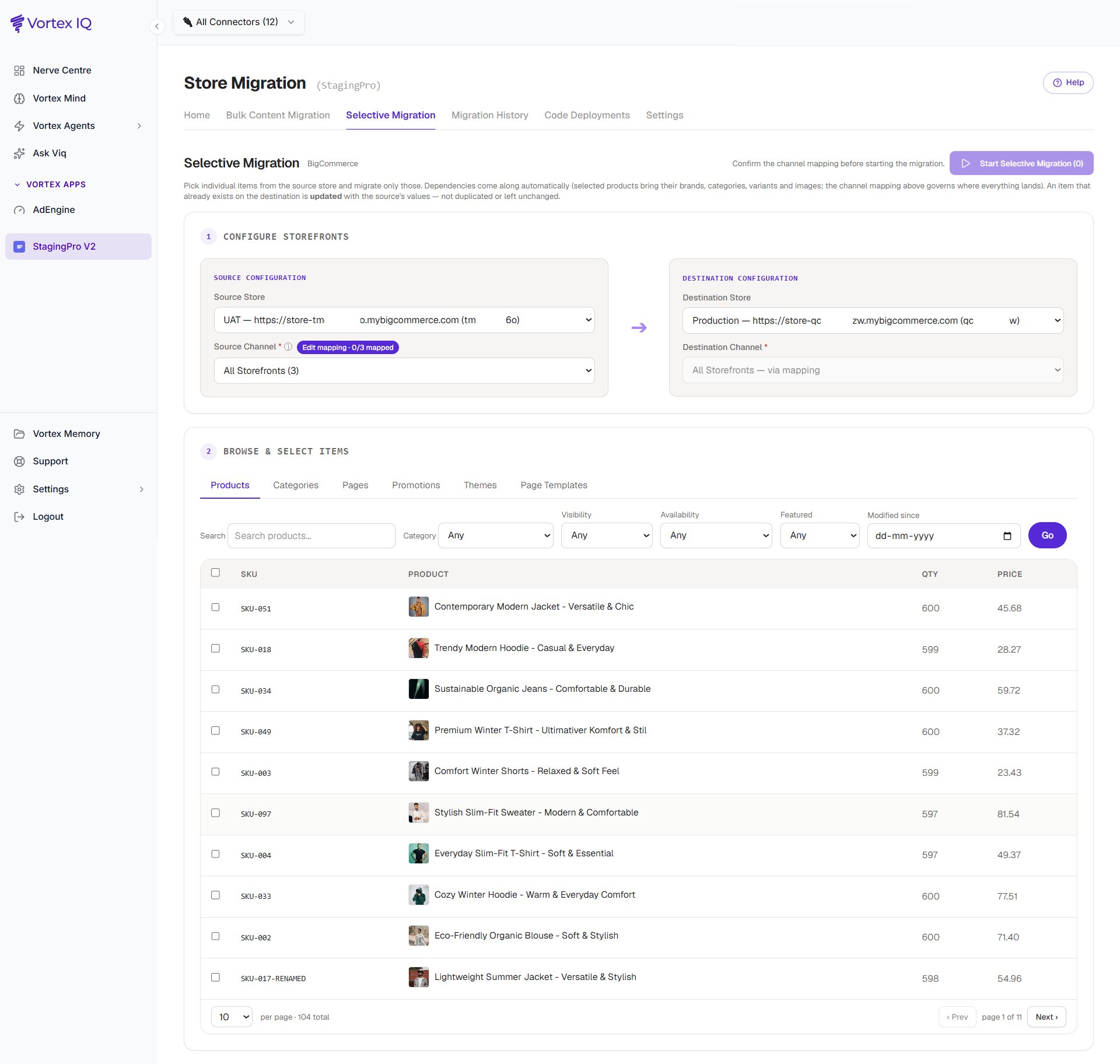Click the Lightweight Summer Jacket thumbnail

(x=418, y=977)
